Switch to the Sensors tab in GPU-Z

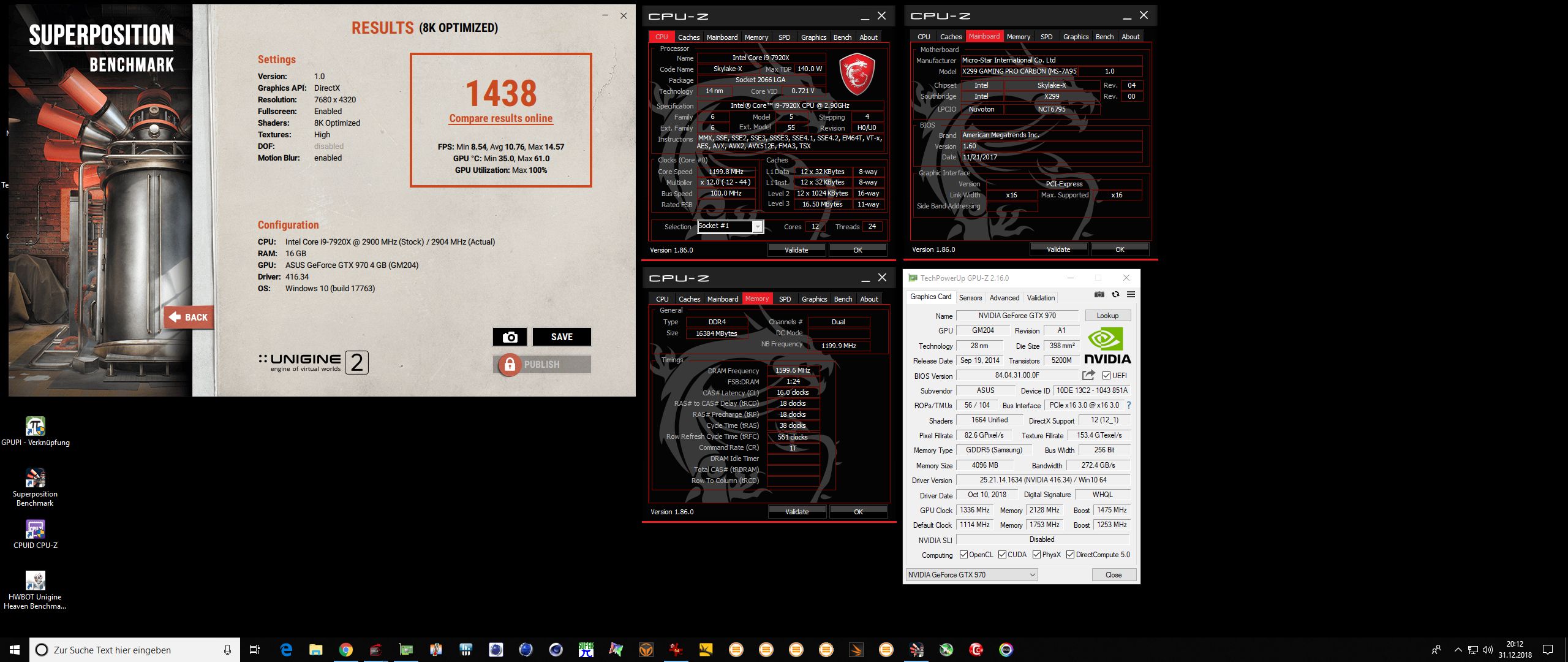click(970, 298)
